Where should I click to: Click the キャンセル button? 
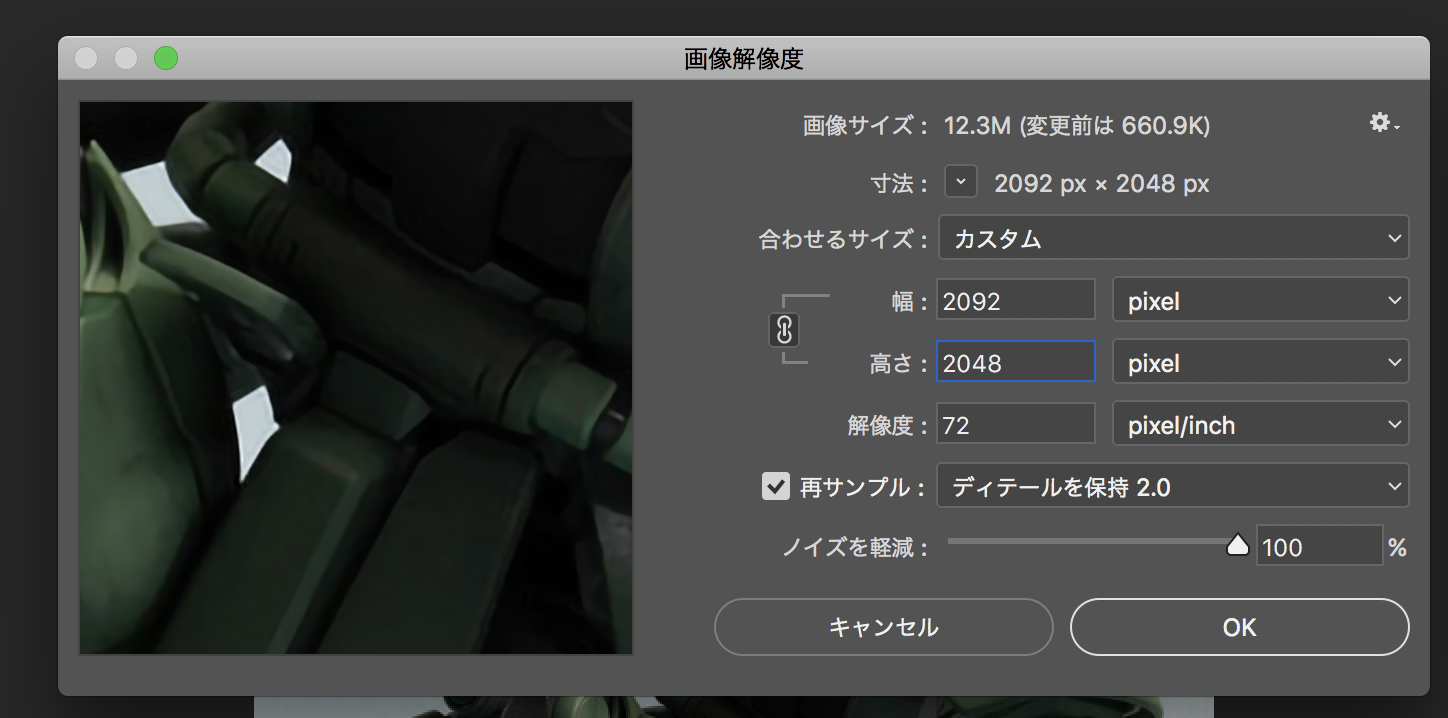click(x=883, y=627)
